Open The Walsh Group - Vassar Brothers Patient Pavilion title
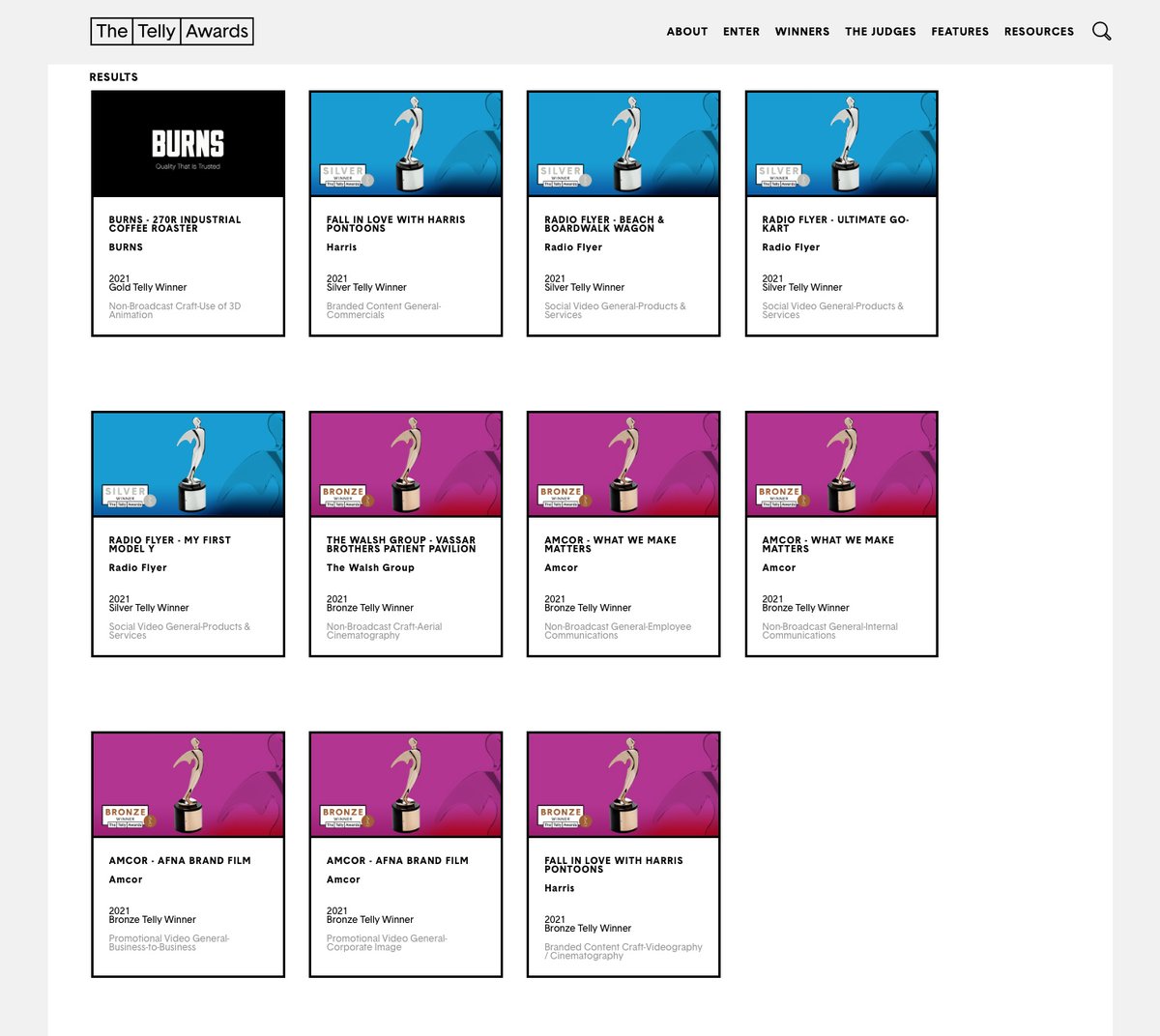1160x1036 pixels. tap(401, 544)
